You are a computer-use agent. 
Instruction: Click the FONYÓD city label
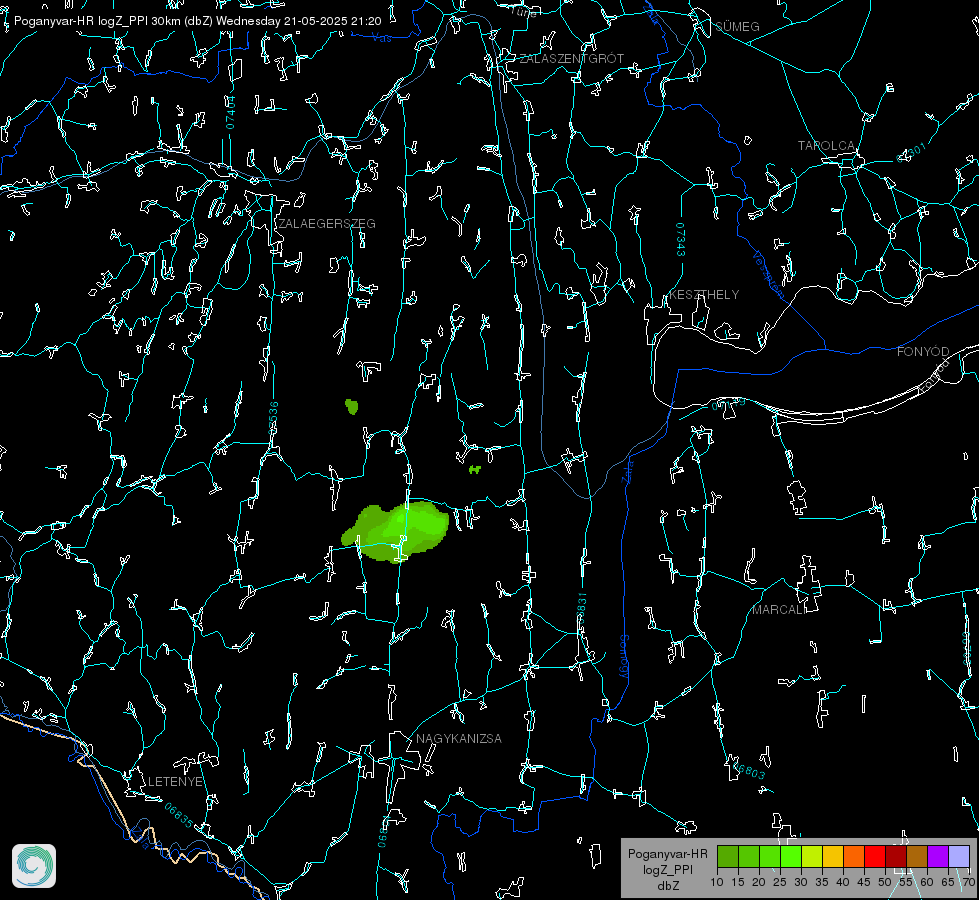[x=923, y=352]
